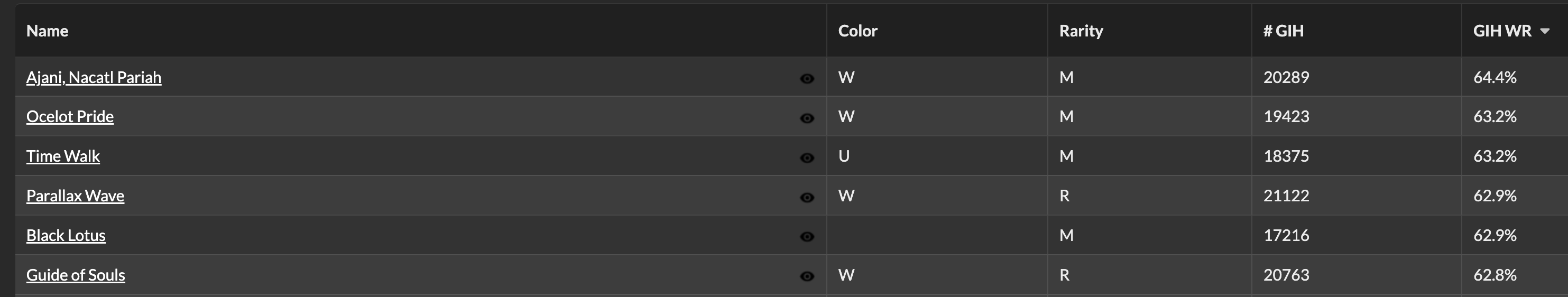This screenshot has width=1568, height=297.
Task: Sort by the # GIH column header
Action: click(x=1283, y=31)
